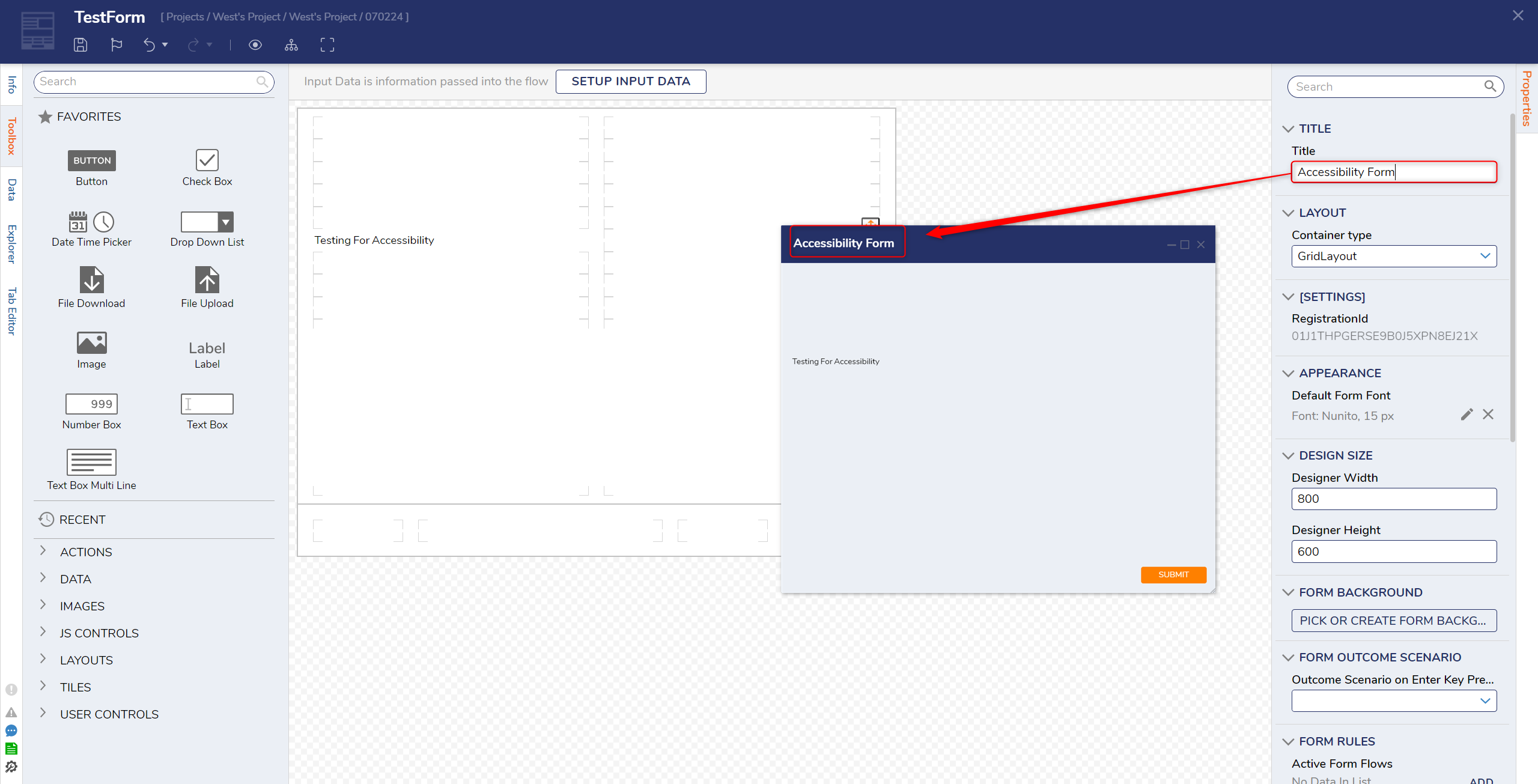Pick the Drop Down List control
The image size is (1538, 784).
click(x=207, y=229)
